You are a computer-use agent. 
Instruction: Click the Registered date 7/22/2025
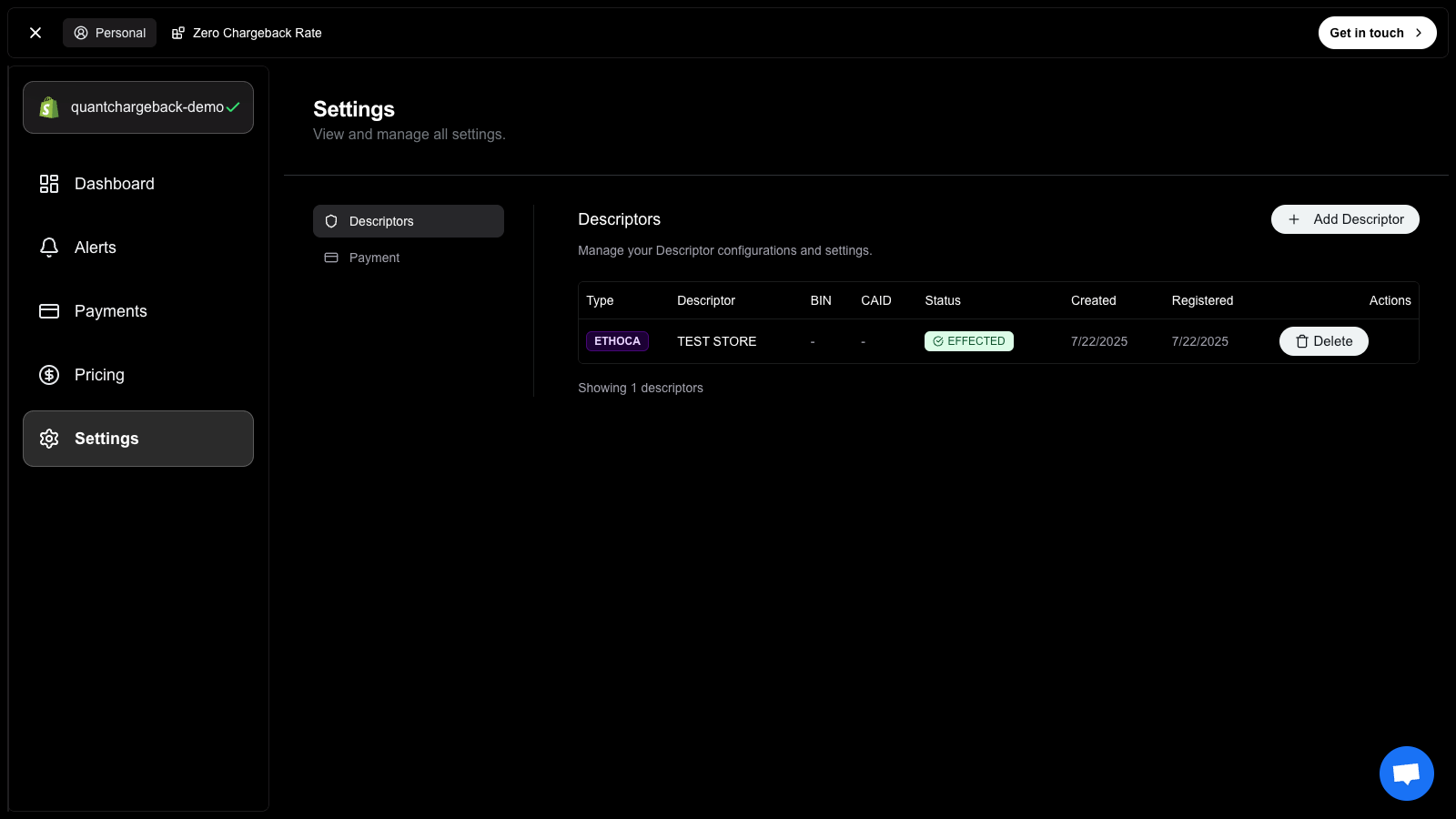point(1200,341)
